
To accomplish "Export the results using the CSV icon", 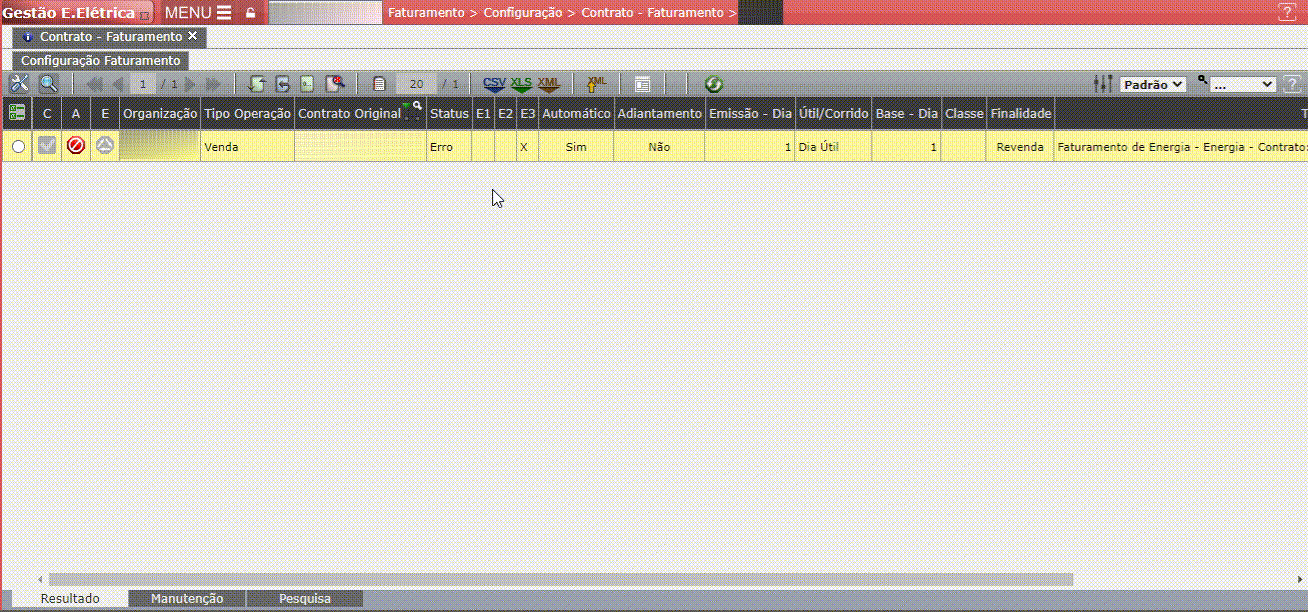I will point(494,84).
